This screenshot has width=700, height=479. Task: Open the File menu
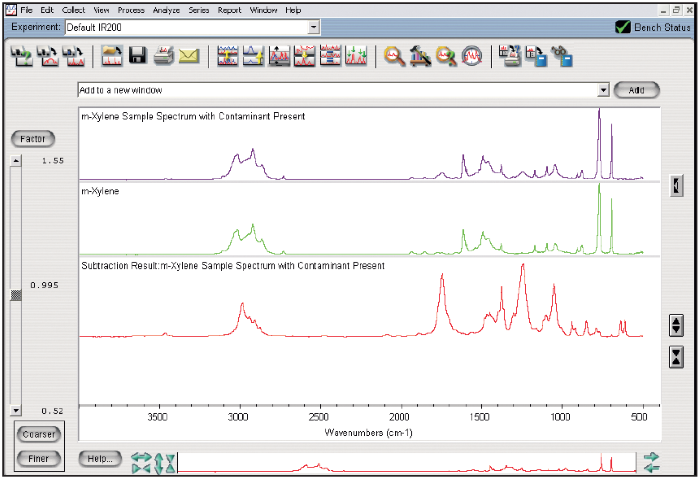(26, 10)
